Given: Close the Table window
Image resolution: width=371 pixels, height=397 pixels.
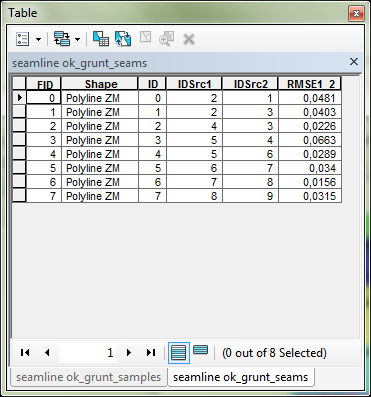Looking at the screenshot, I should pos(356,14).
